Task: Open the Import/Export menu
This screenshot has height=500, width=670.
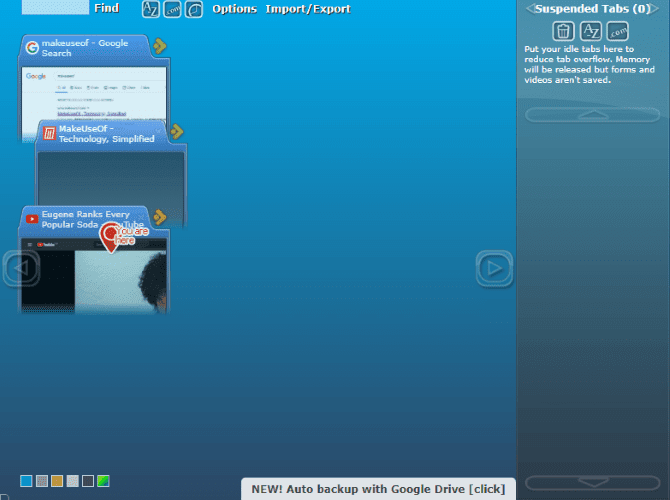Action: (x=308, y=9)
